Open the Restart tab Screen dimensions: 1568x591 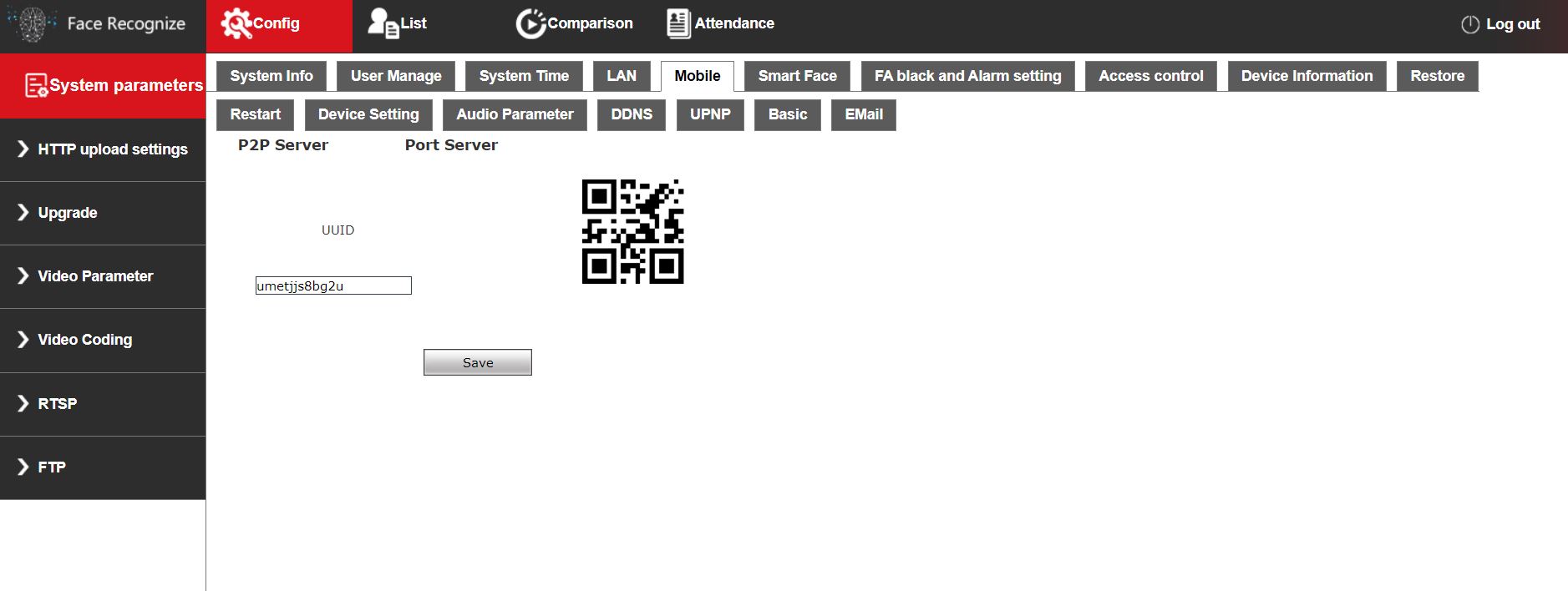pos(255,114)
